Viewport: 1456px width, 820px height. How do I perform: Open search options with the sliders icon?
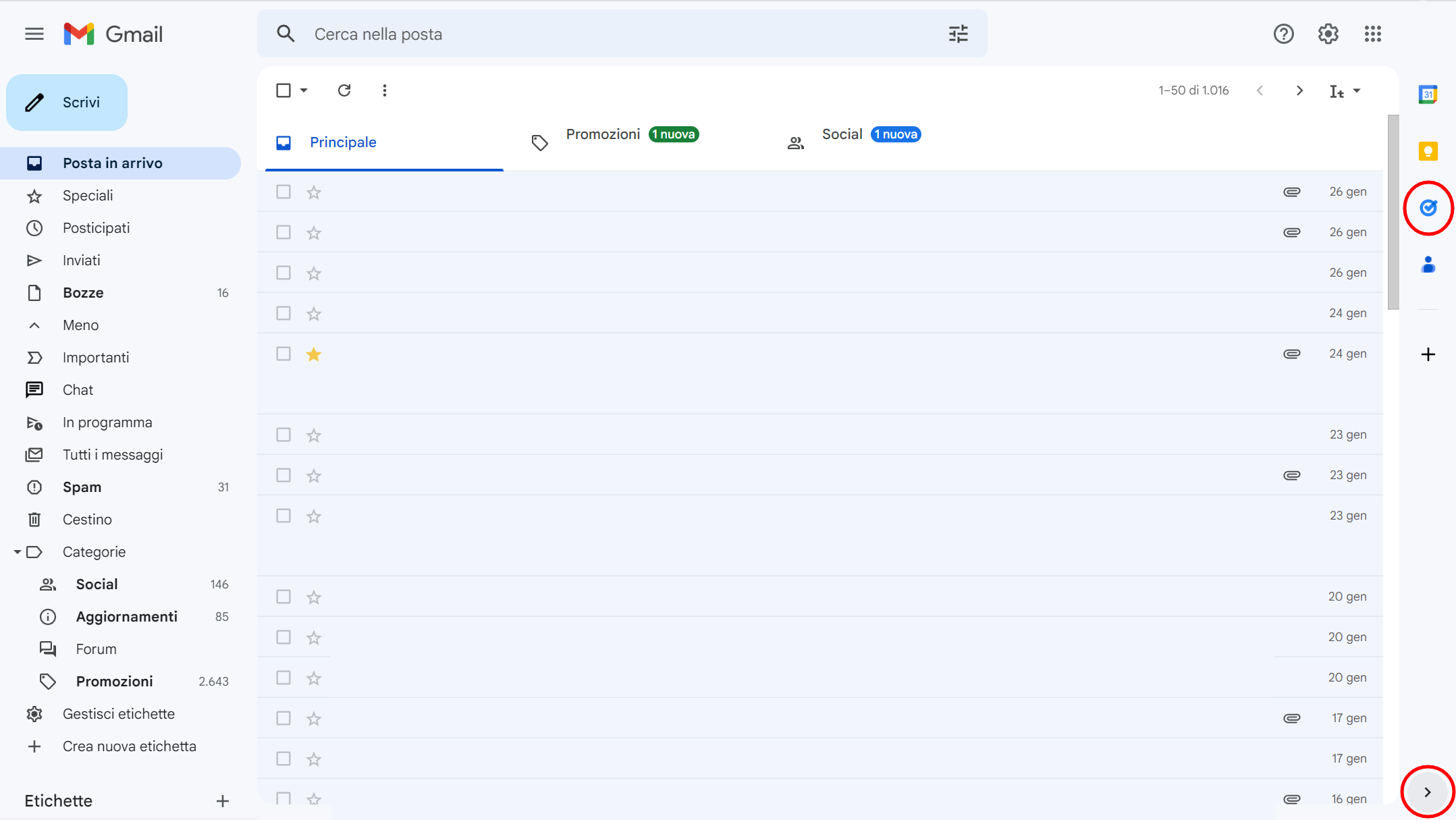959,34
